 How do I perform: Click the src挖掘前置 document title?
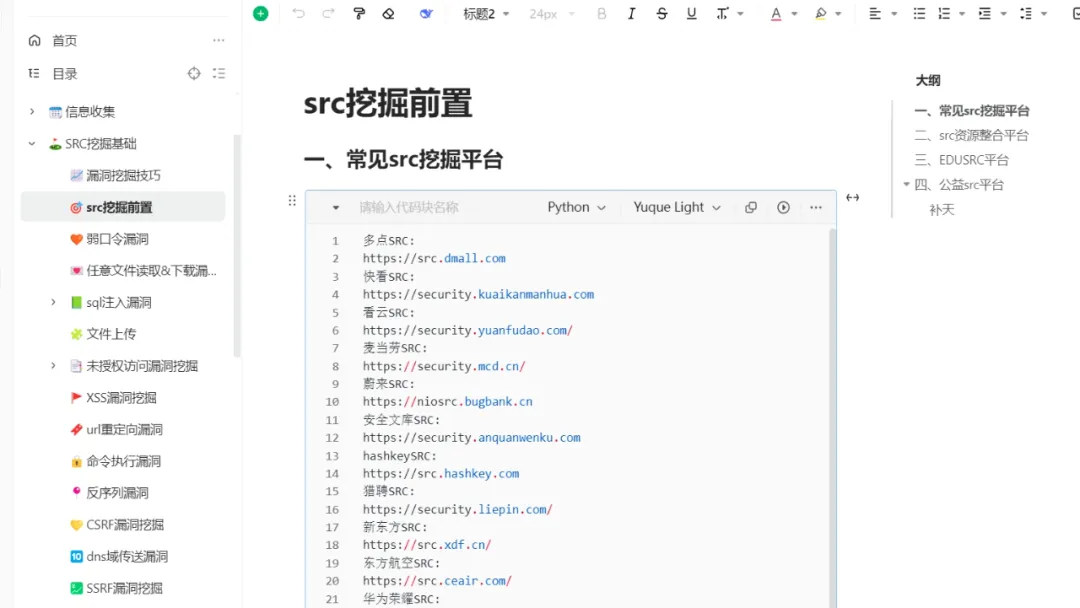tap(388, 103)
